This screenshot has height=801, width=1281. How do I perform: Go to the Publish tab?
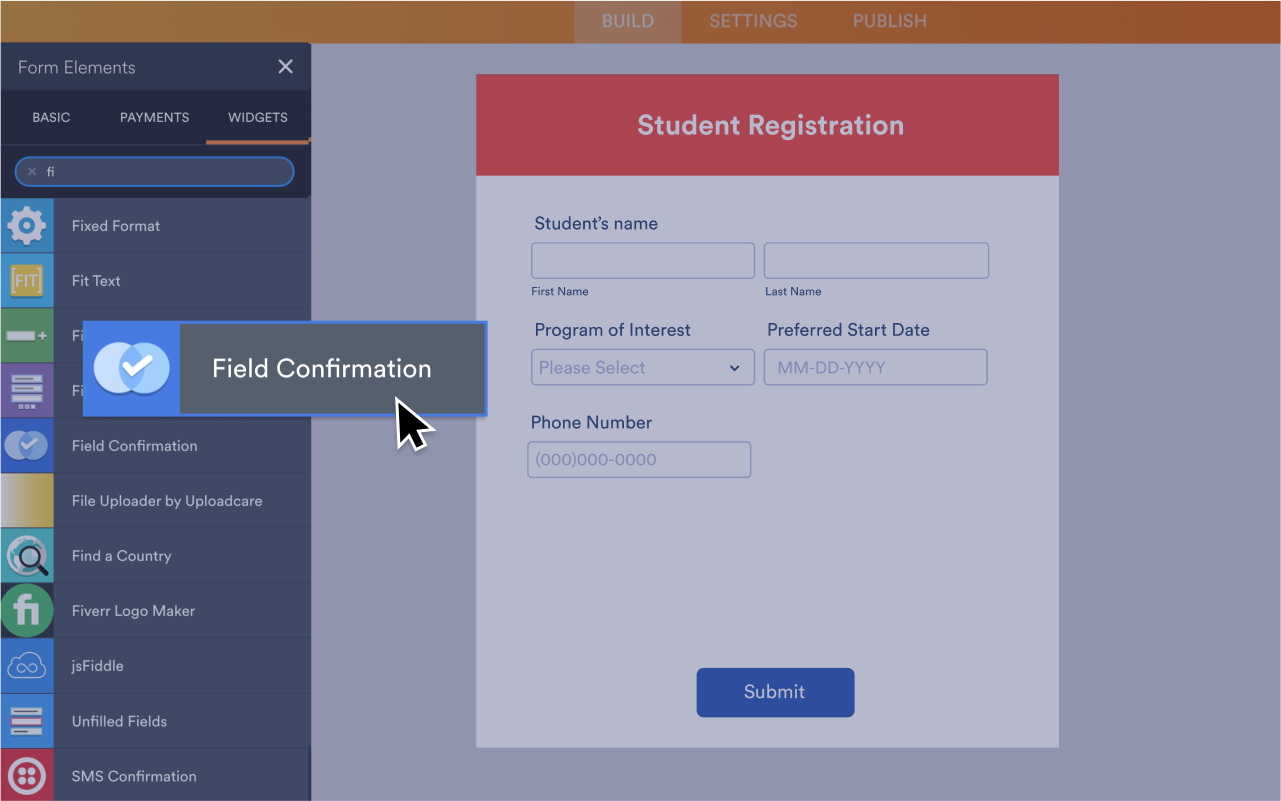pyautogui.click(x=890, y=21)
